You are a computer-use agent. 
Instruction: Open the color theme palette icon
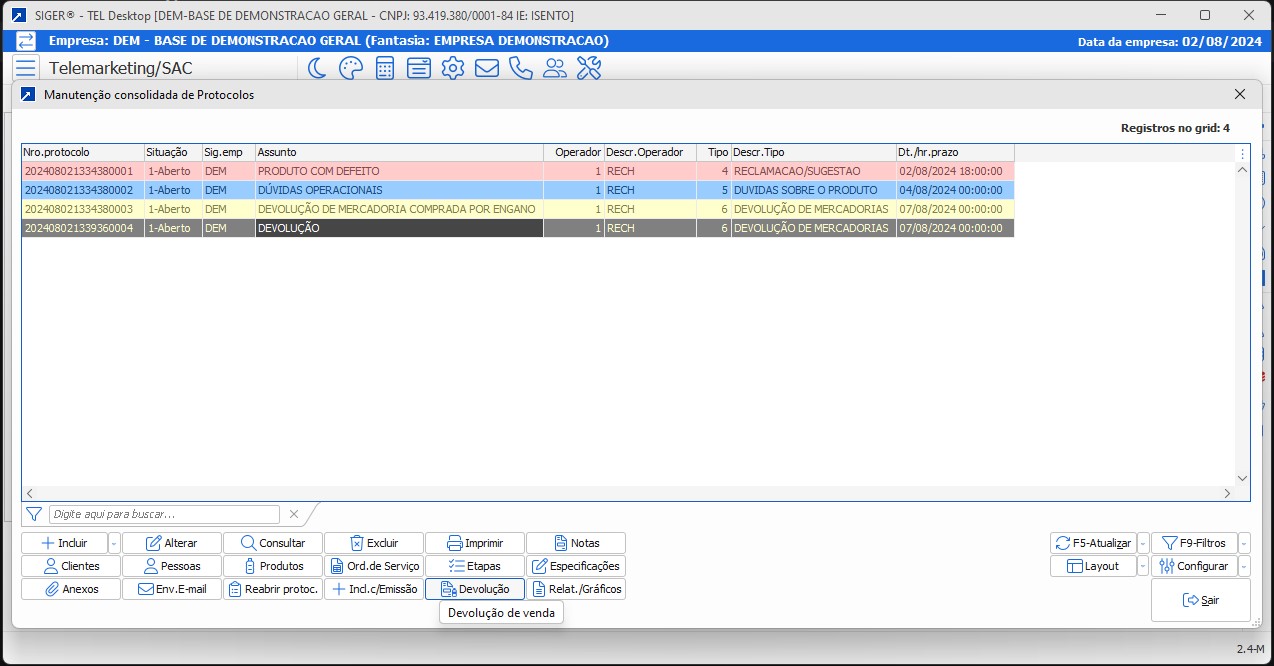[x=350, y=68]
